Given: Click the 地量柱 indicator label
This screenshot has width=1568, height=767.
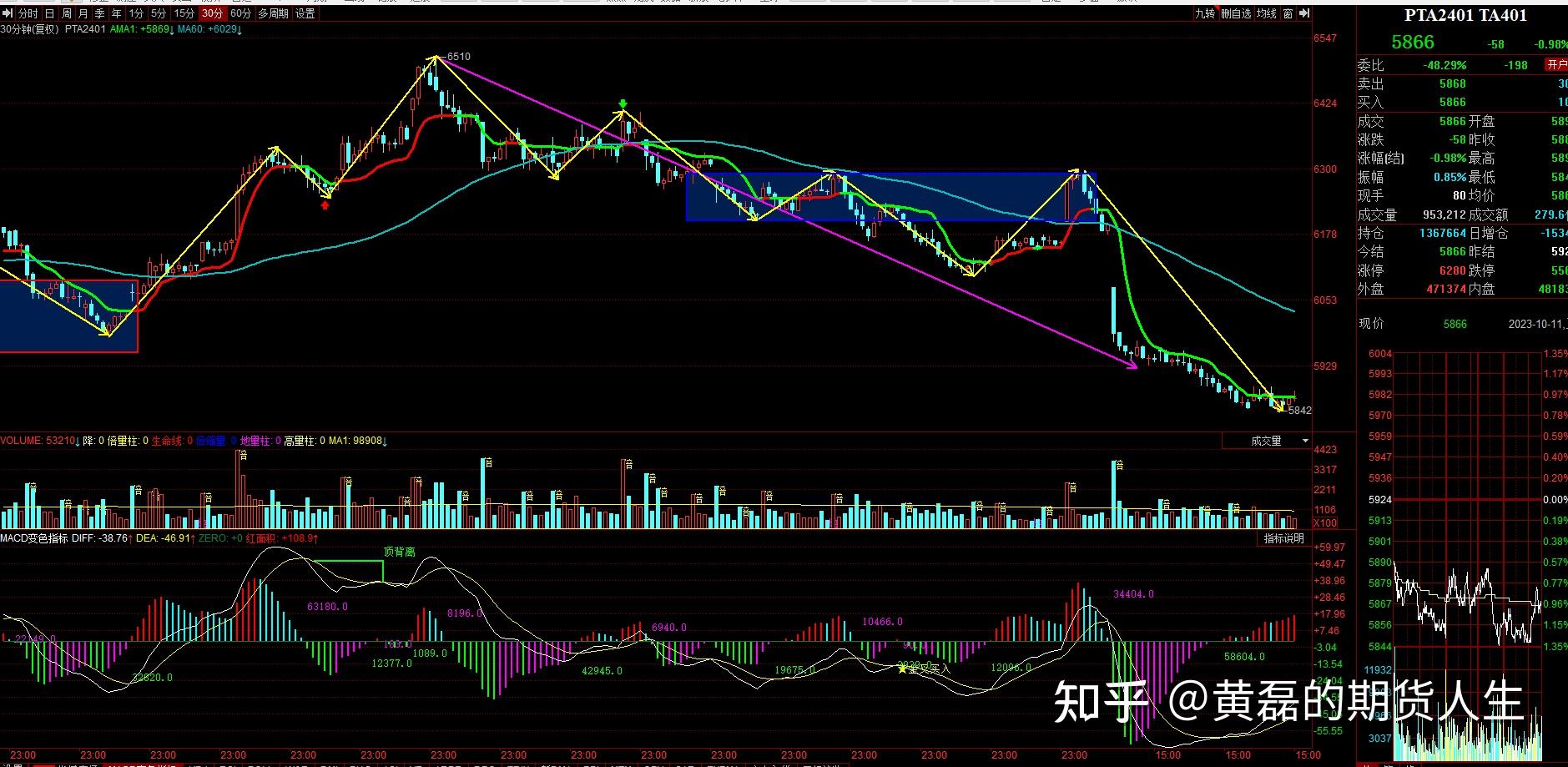Looking at the screenshot, I should tap(260, 441).
